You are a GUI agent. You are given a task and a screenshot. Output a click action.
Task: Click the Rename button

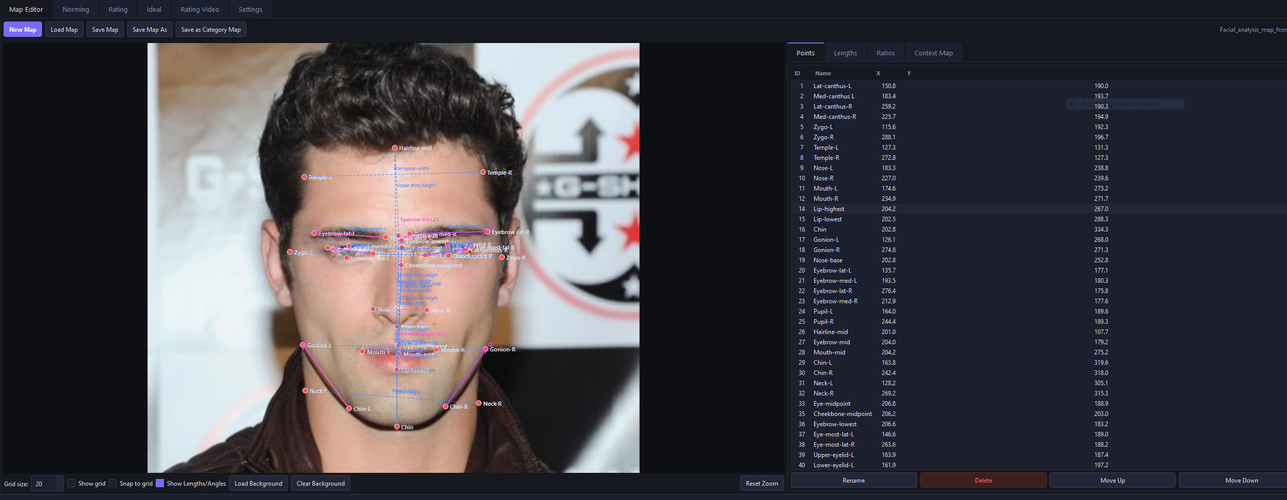click(x=853, y=480)
